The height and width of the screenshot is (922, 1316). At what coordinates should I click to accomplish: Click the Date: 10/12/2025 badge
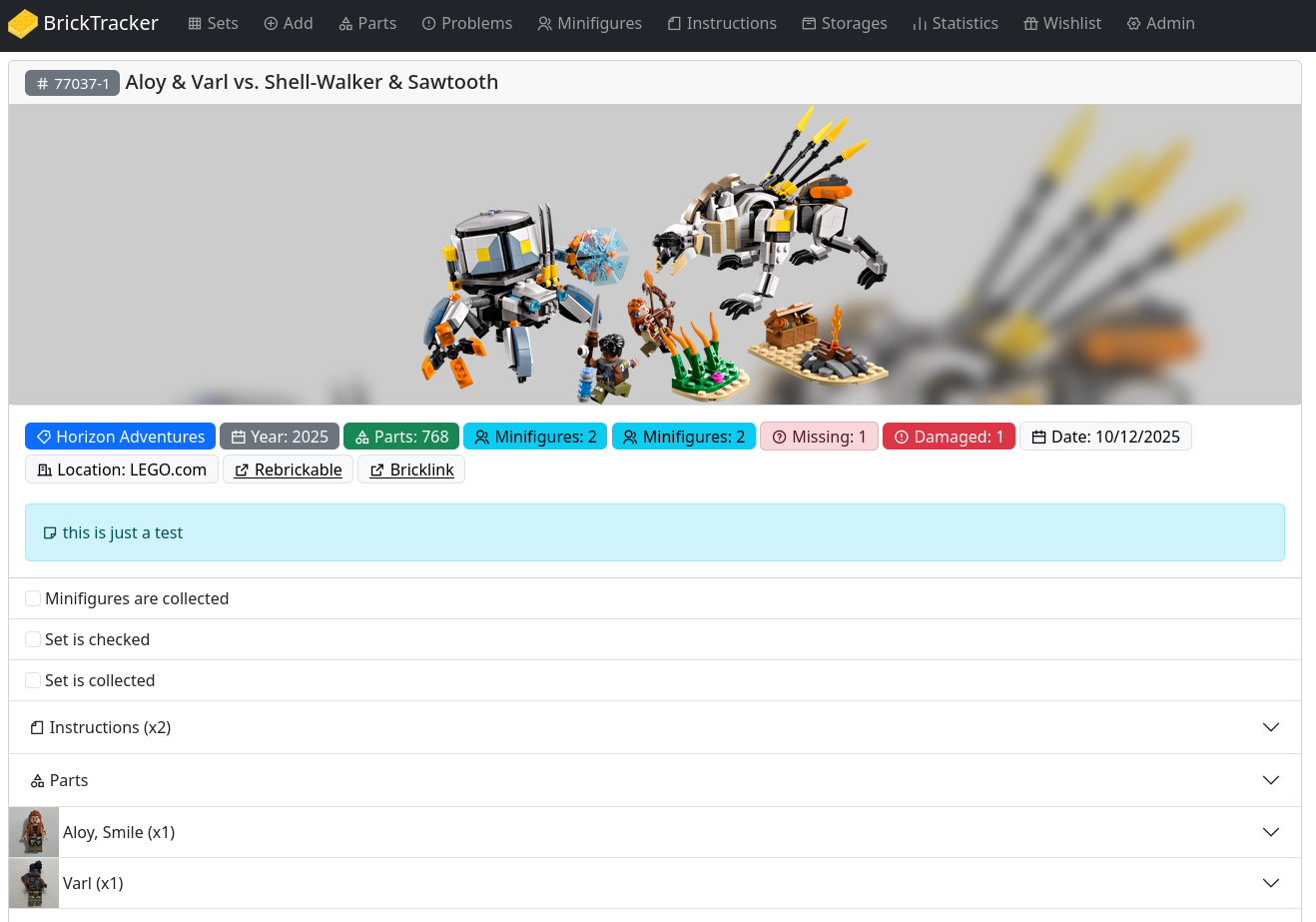(x=1105, y=437)
